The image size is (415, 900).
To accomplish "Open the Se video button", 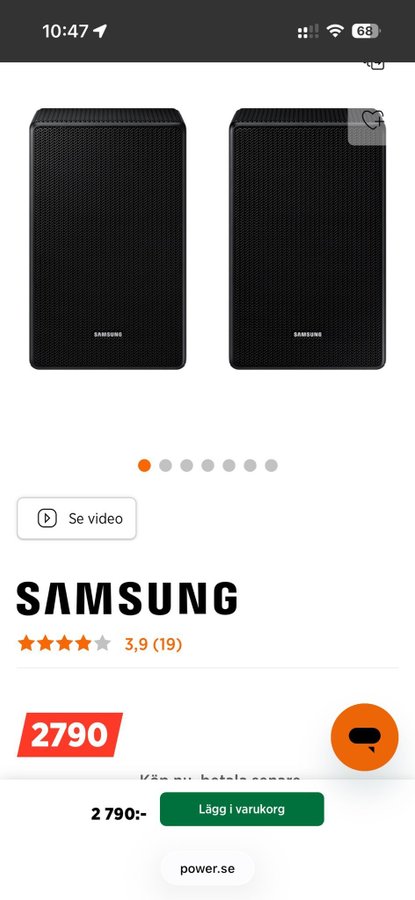I will tap(77, 518).
